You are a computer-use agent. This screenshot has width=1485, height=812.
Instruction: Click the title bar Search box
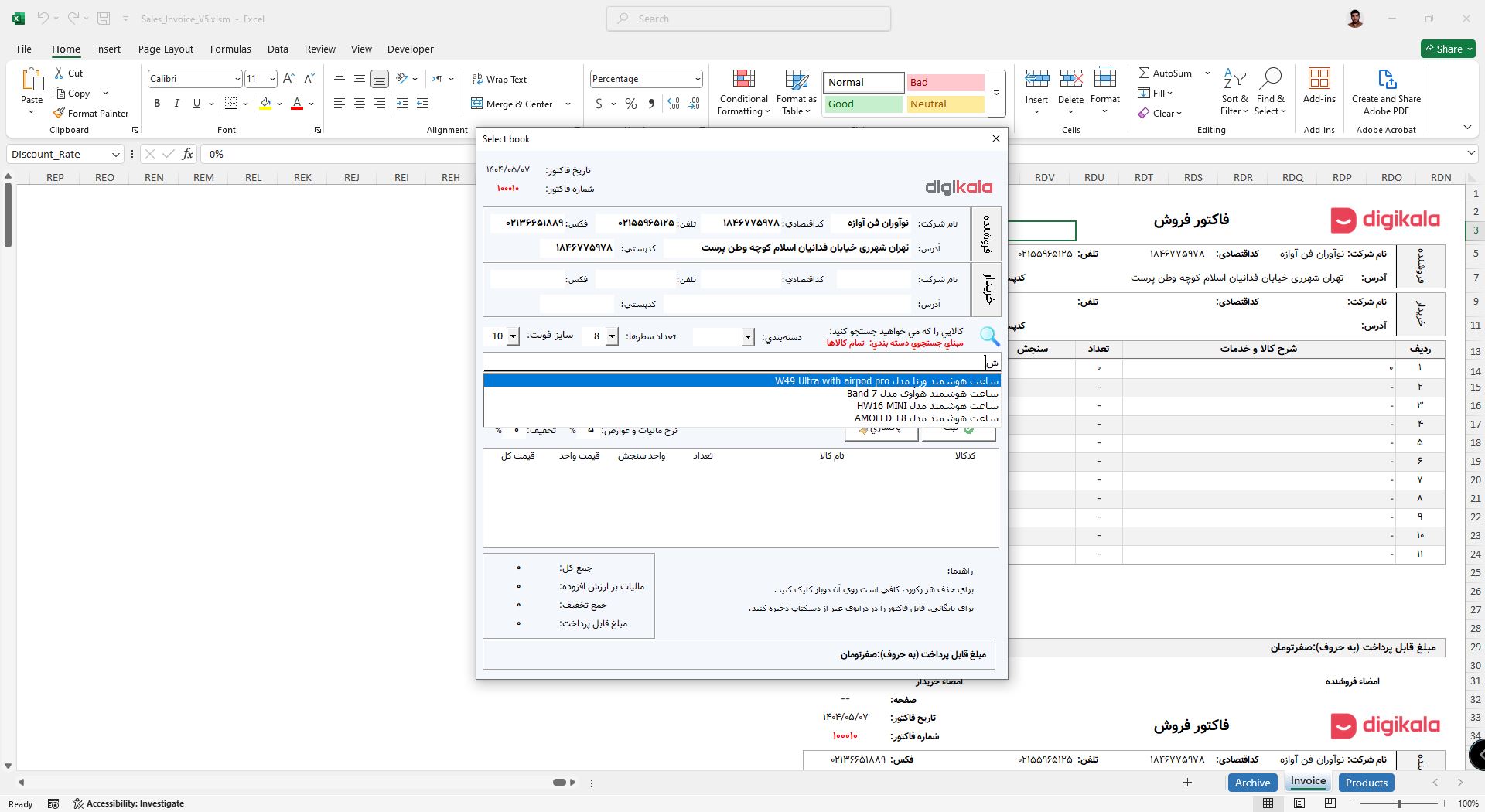749,19
